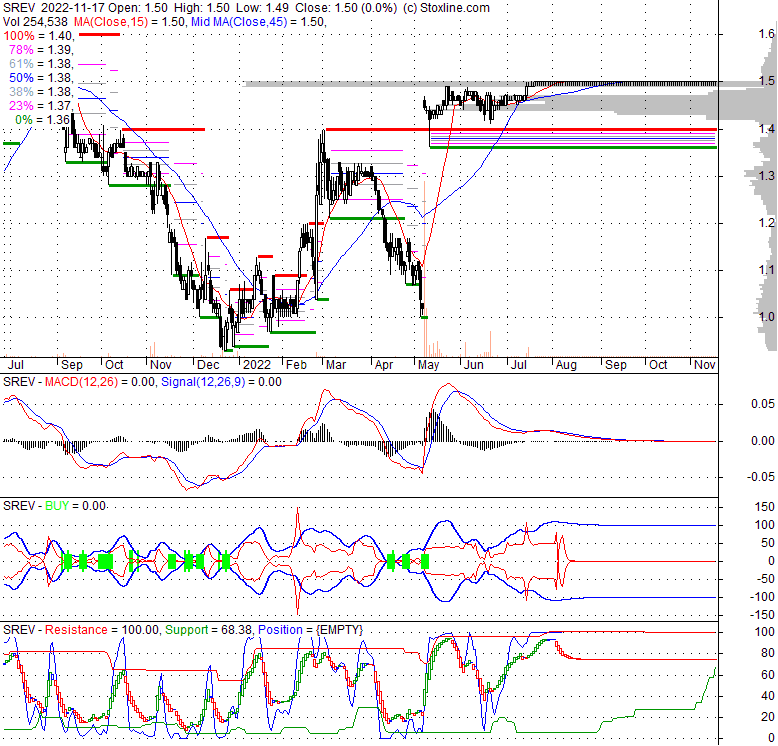Click the 150 label on BUY panel axis
The width and height of the screenshot is (778, 746).
pos(765,507)
